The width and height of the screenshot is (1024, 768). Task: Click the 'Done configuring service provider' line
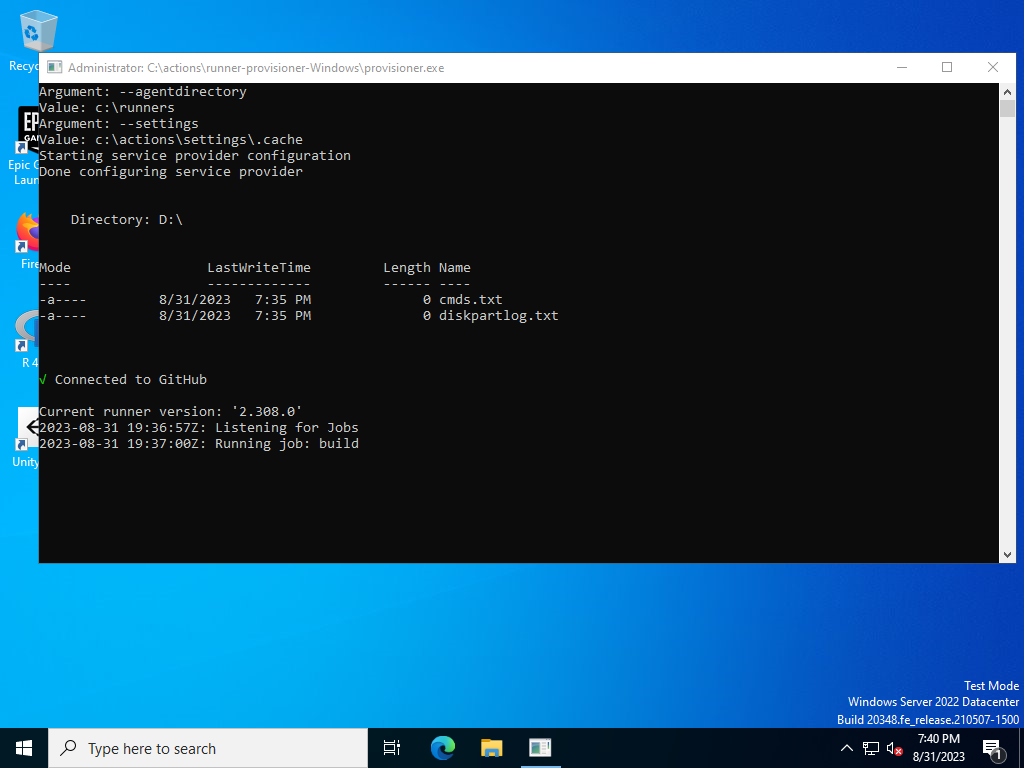click(x=170, y=172)
